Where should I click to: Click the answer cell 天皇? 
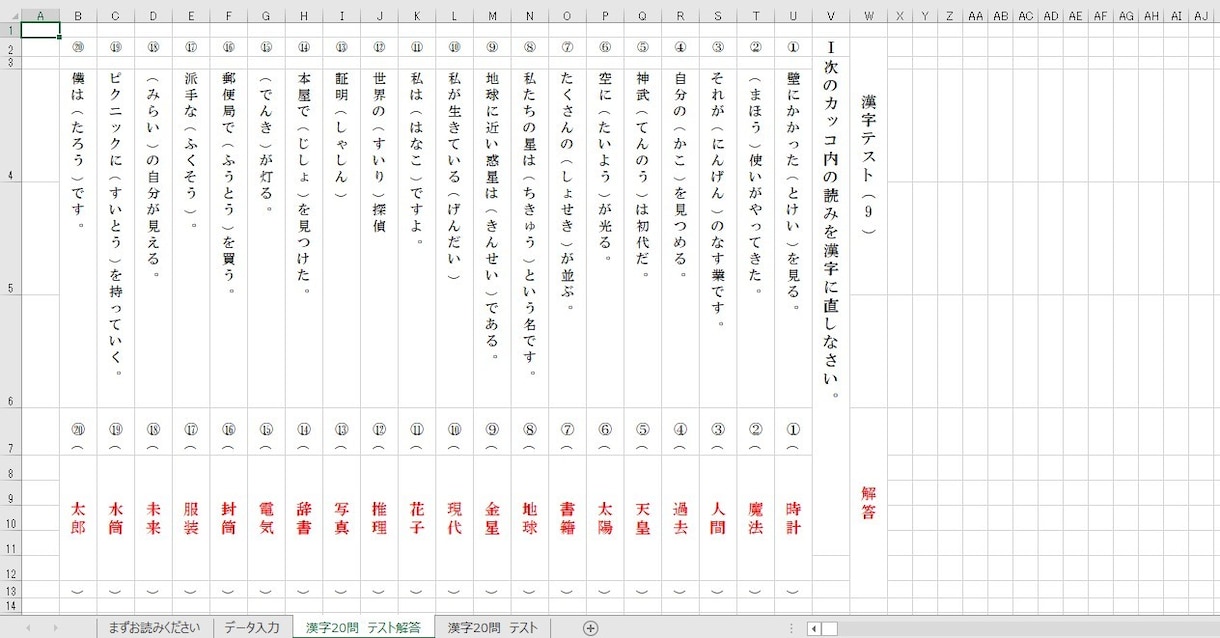point(642,518)
